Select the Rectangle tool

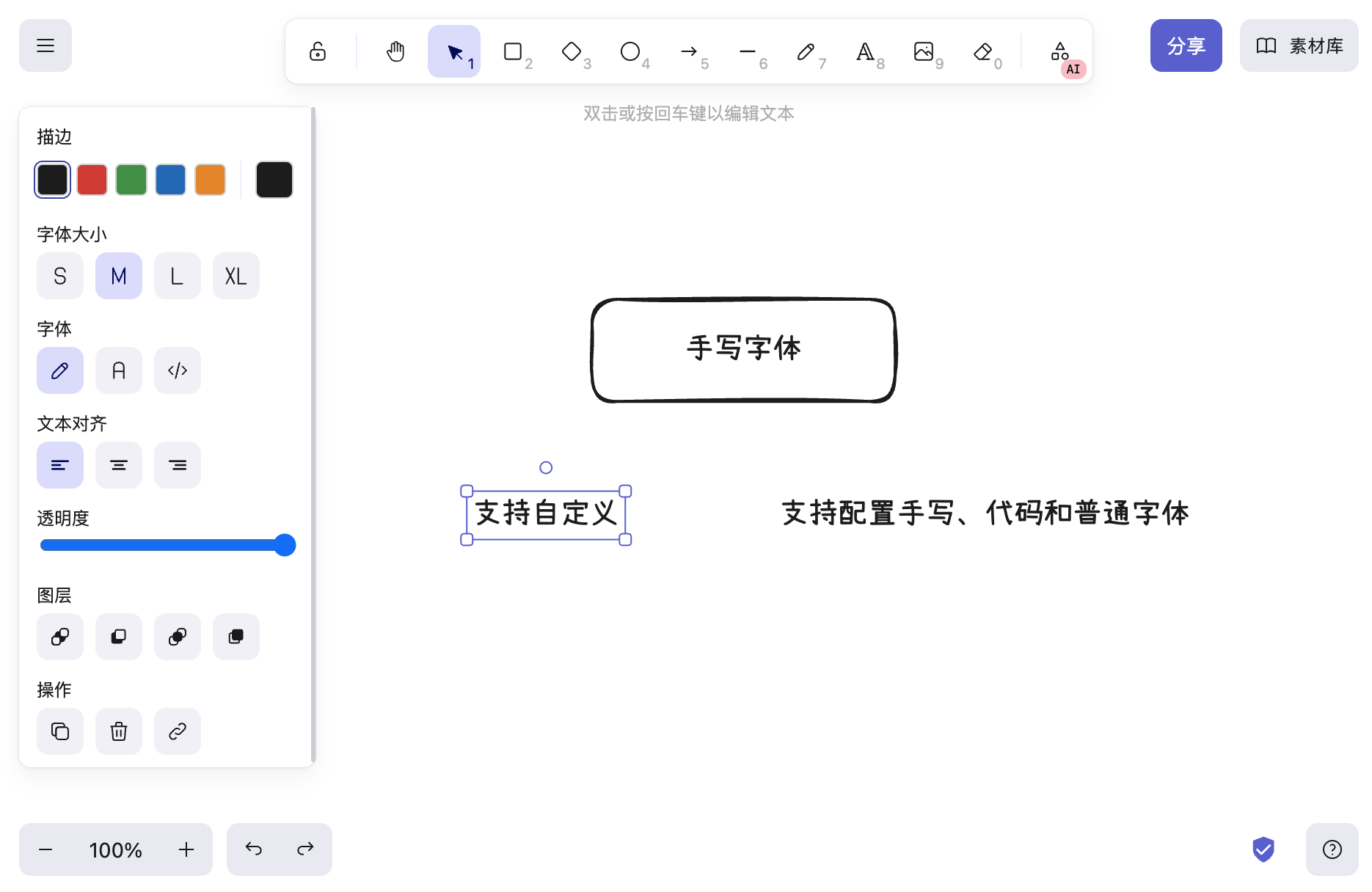point(513,51)
